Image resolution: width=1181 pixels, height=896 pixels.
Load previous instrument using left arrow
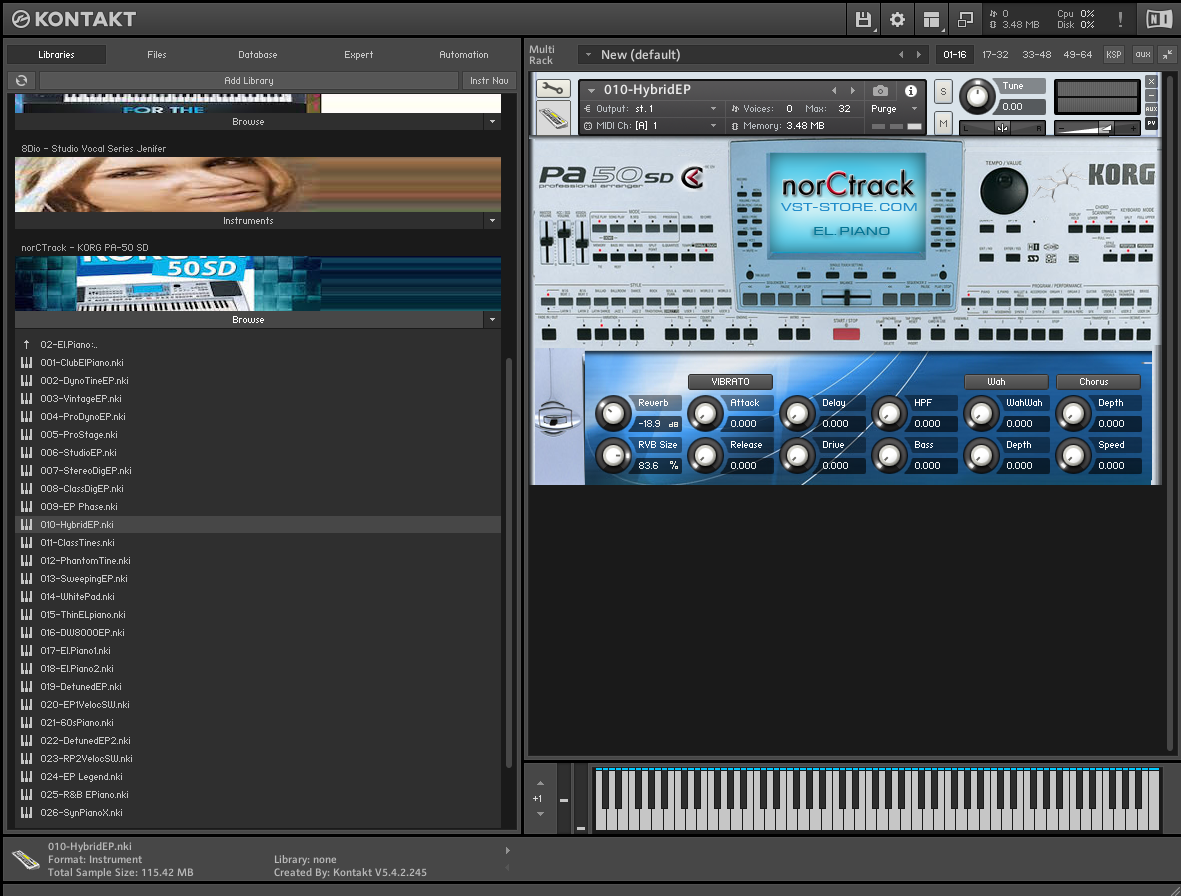pos(834,90)
